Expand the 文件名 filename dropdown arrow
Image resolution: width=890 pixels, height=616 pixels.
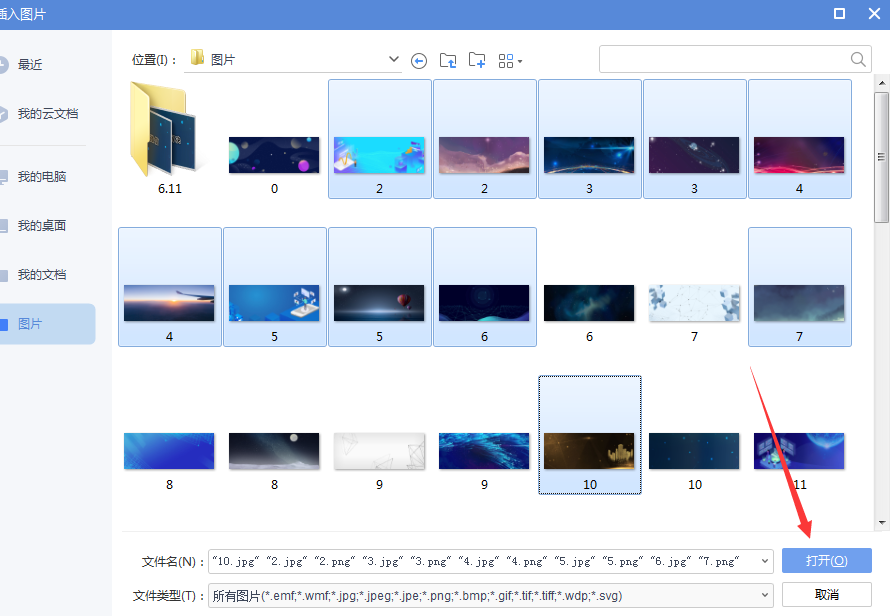[765, 561]
